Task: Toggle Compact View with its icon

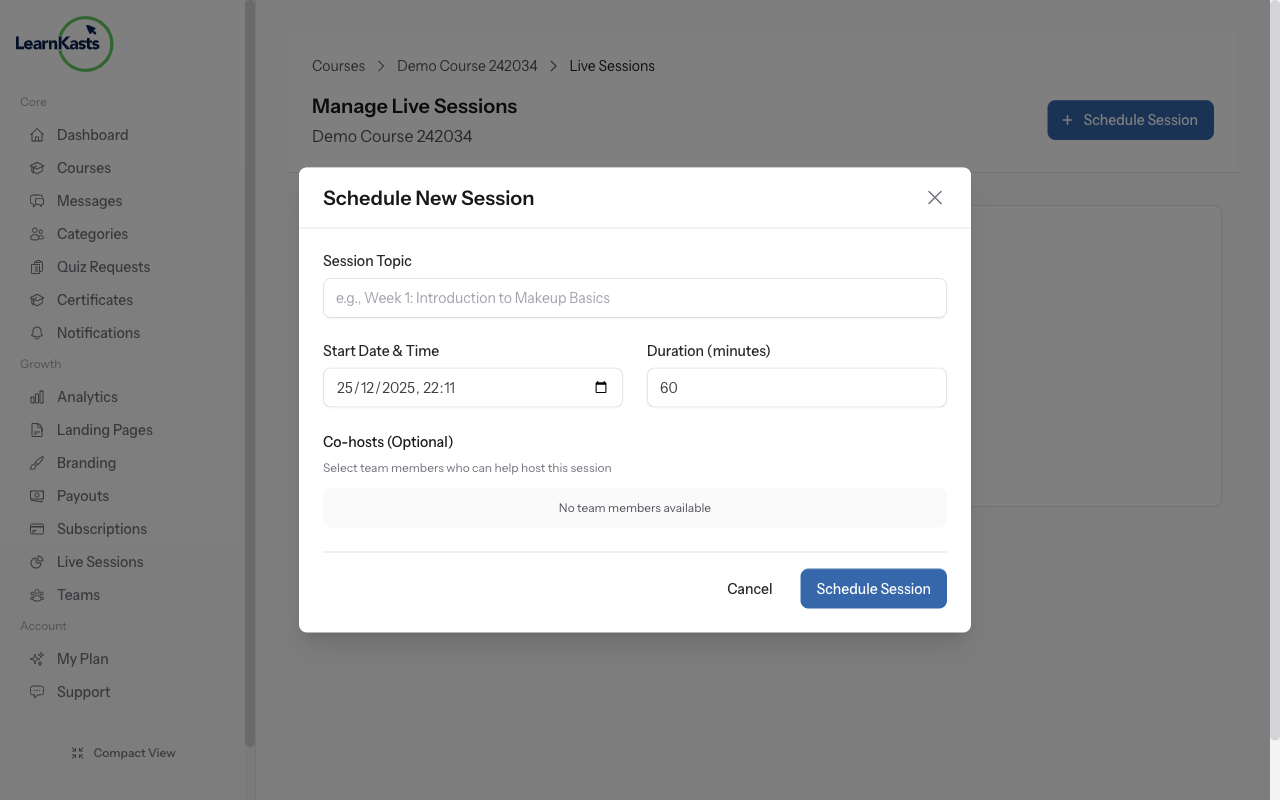Action: [78, 752]
